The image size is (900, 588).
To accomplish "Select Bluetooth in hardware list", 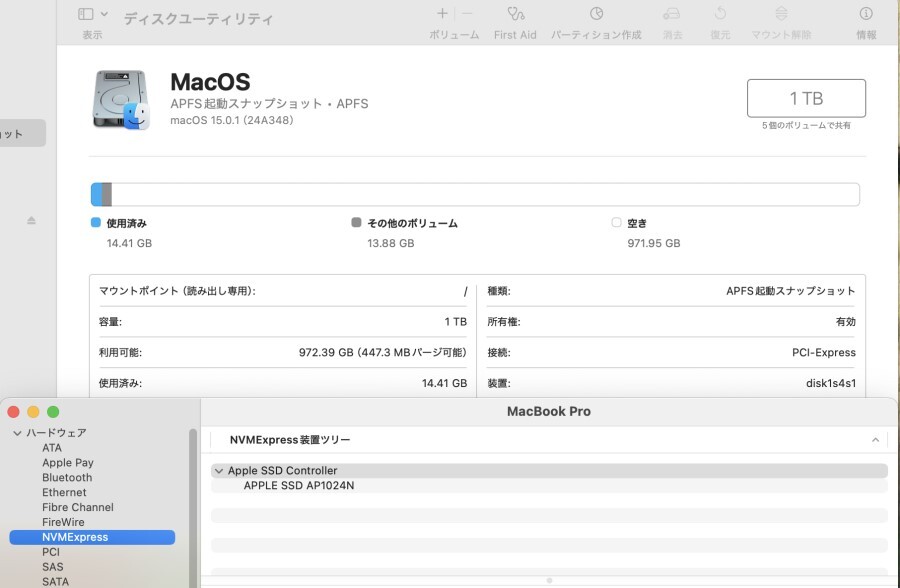I will (67, 477).
